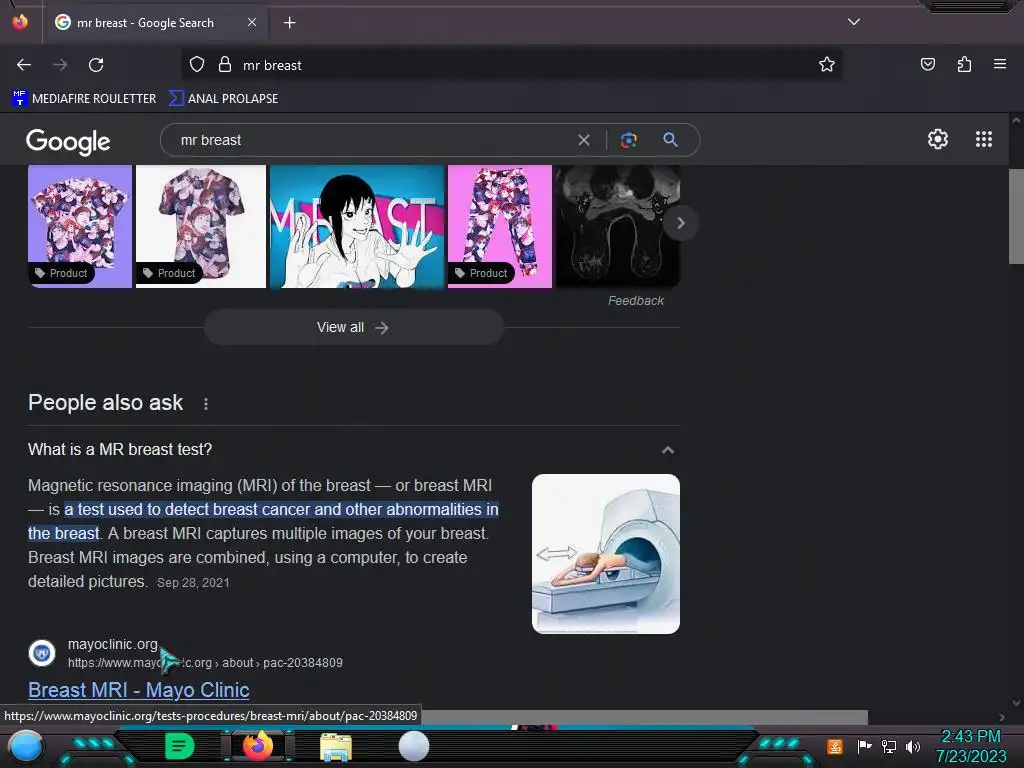The image size is (1024, 768).
Task: Click the vertical page scrollbar thumb
Action: 1016,216
